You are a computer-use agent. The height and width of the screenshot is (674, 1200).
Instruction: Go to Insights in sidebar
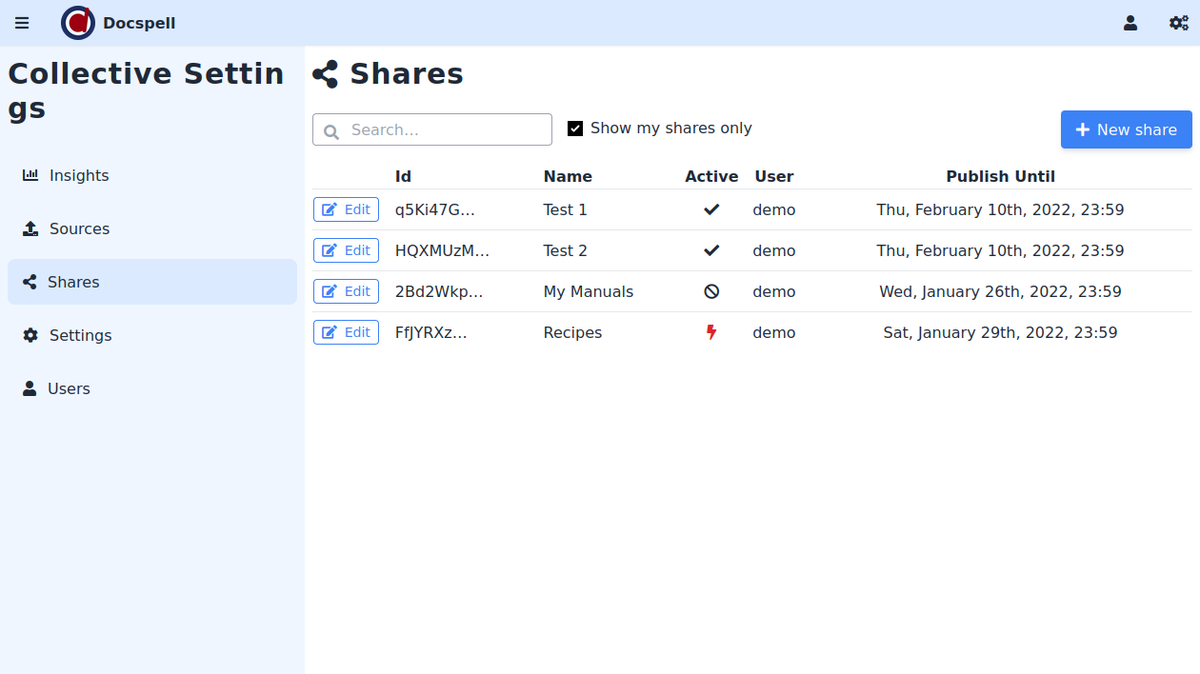point(78,176)
